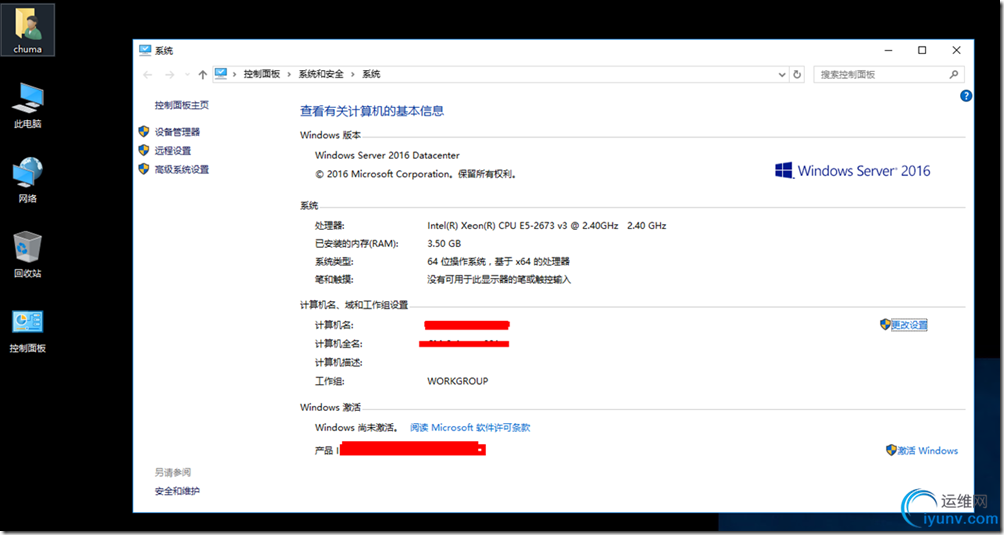Click Windows Server 2016 Datacenter text
Screen dimensions: 1004x535
pos(387,156)
